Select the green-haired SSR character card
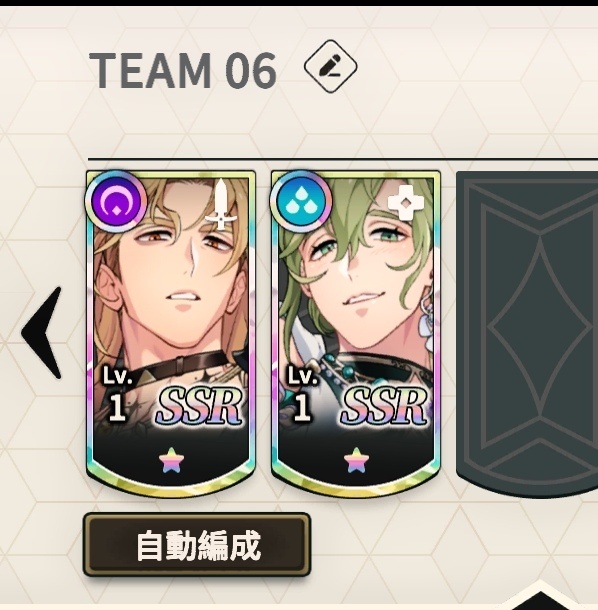 (x=356, y=333)
